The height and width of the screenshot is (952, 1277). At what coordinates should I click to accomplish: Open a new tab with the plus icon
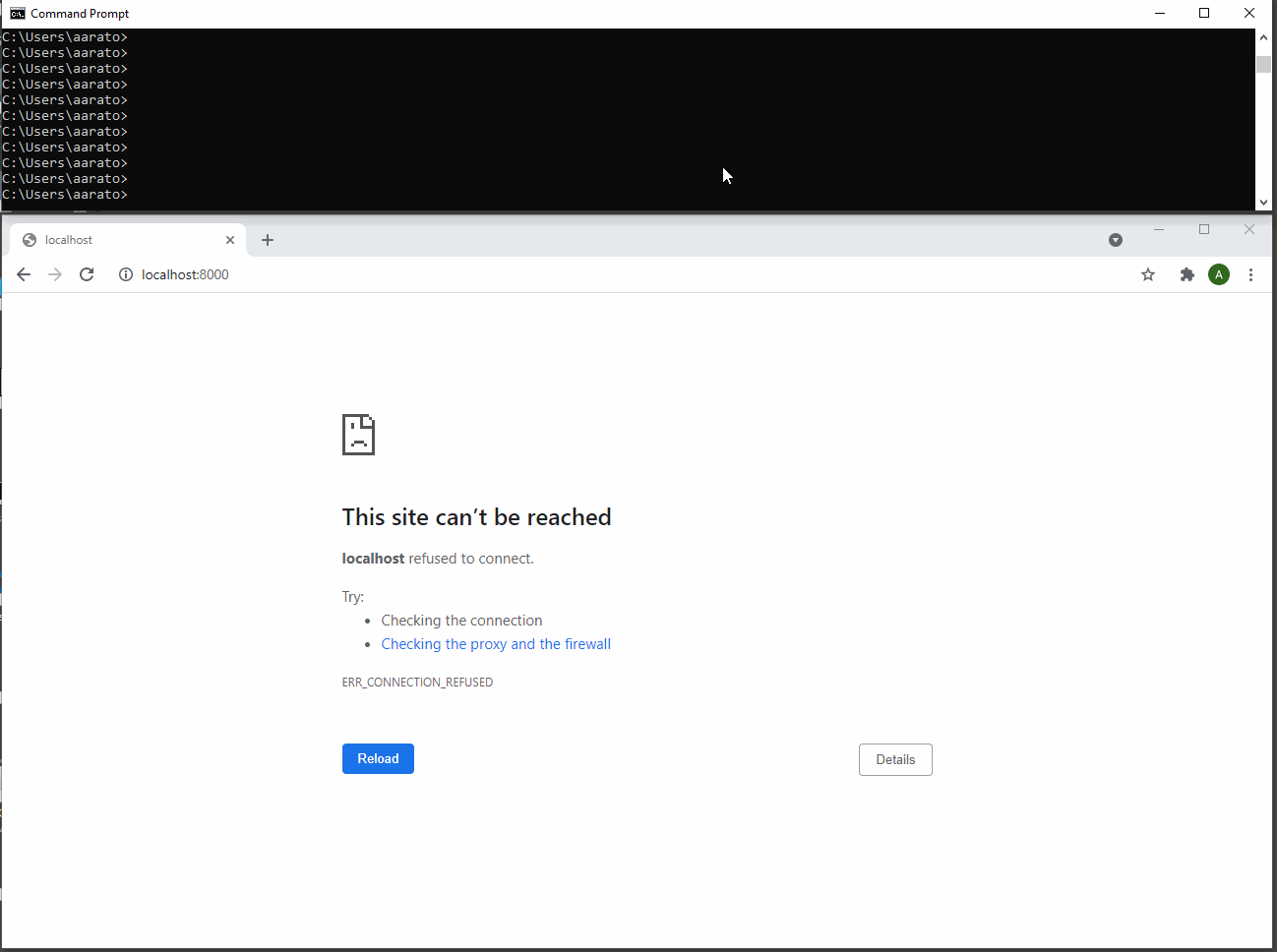click(x=268, y=240)
